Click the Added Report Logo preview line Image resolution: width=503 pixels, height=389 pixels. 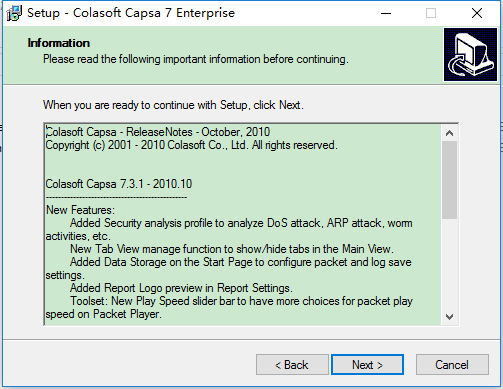coord(181,288)
